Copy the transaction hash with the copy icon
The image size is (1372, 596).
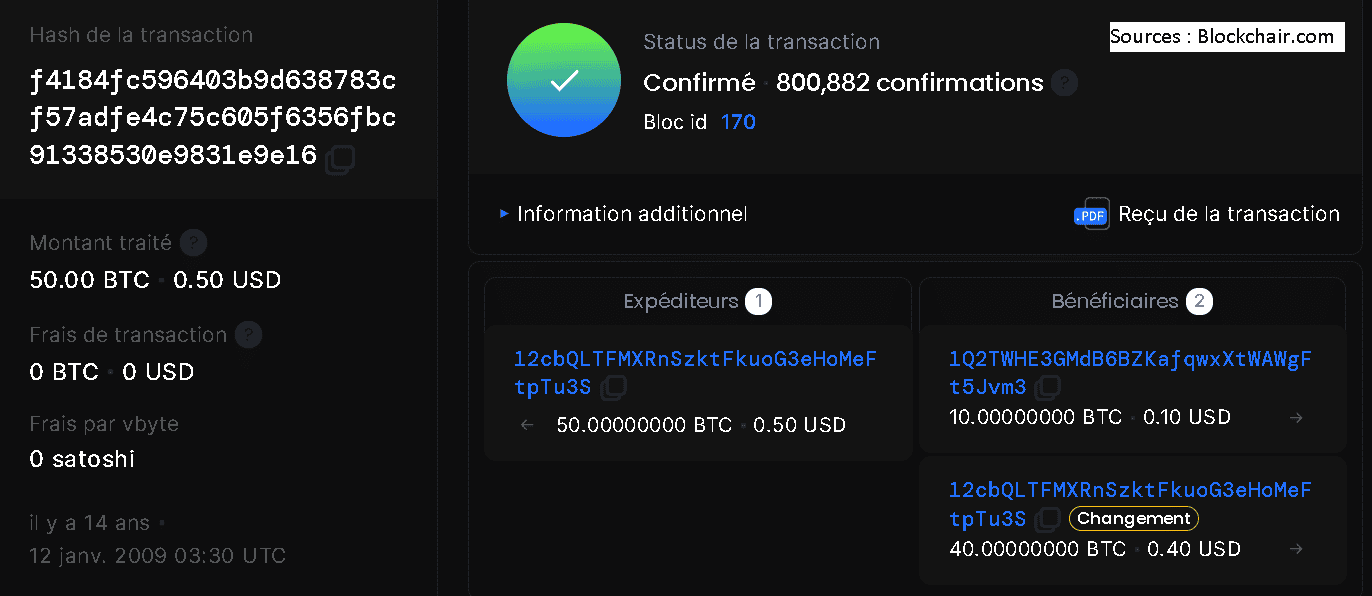341,158
